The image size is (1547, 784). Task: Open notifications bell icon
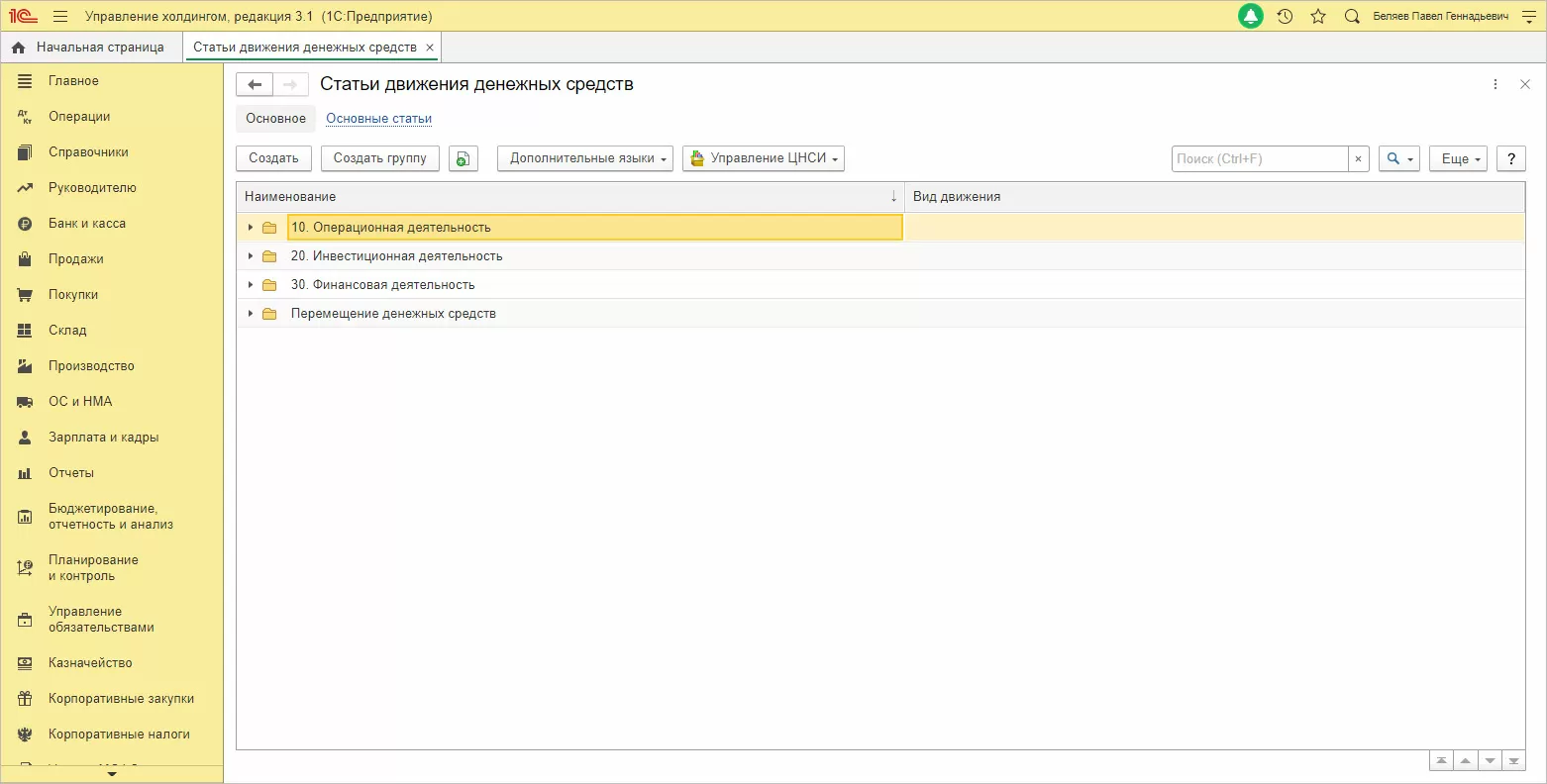pyautogui.click(x=1251, y=17)
